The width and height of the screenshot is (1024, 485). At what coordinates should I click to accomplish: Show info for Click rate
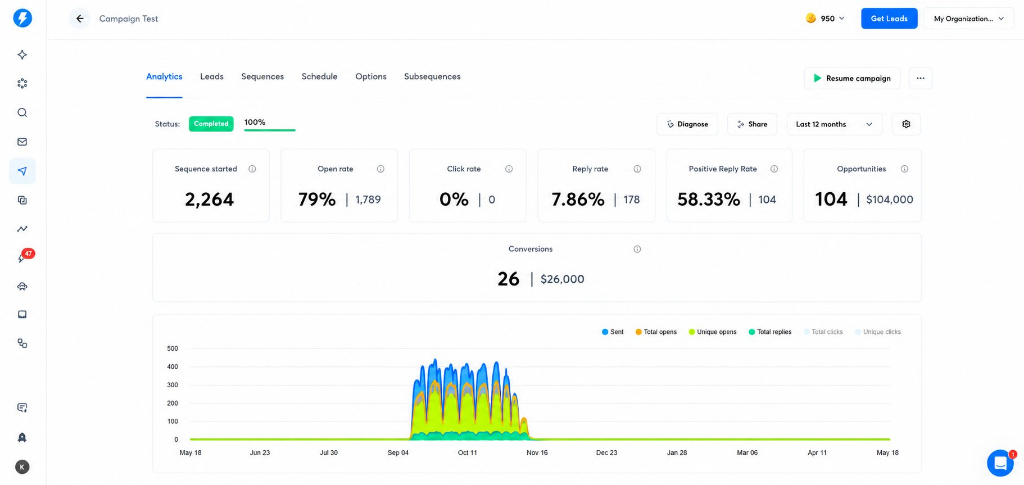click(509, 169)
